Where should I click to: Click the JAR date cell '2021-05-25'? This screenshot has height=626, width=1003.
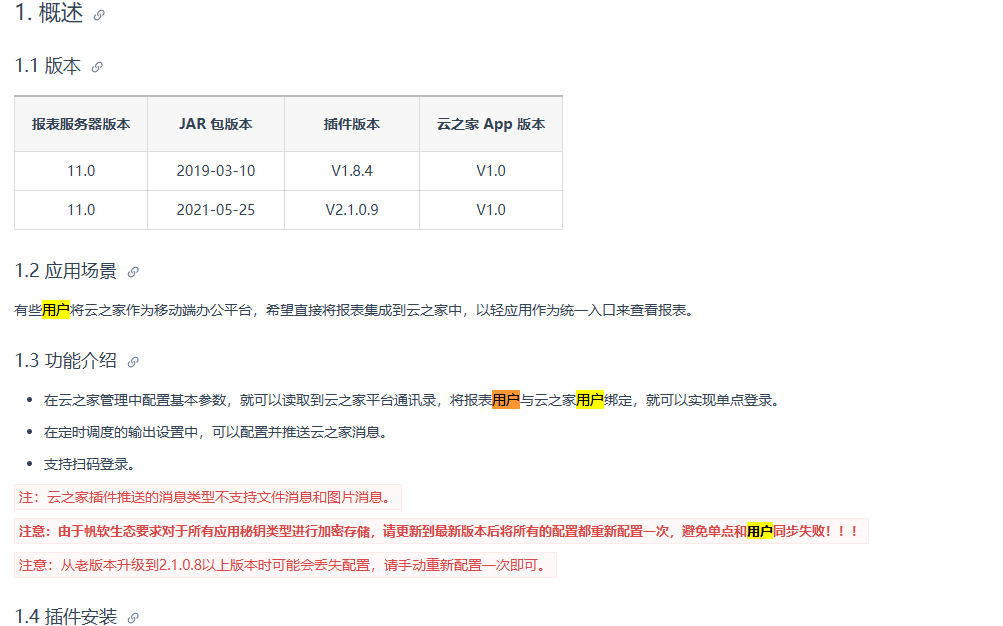click(216, 210)
